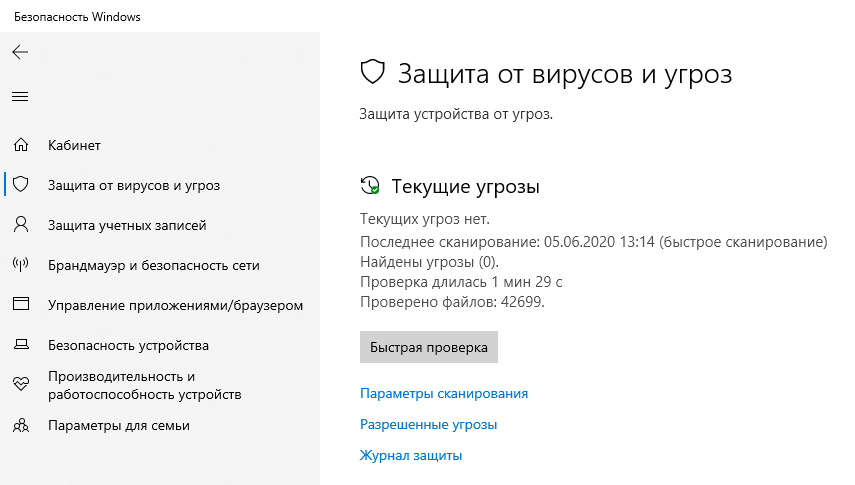Click the large shield icon in heading
The image size is (855, 485).
click(x=373, y=73)
